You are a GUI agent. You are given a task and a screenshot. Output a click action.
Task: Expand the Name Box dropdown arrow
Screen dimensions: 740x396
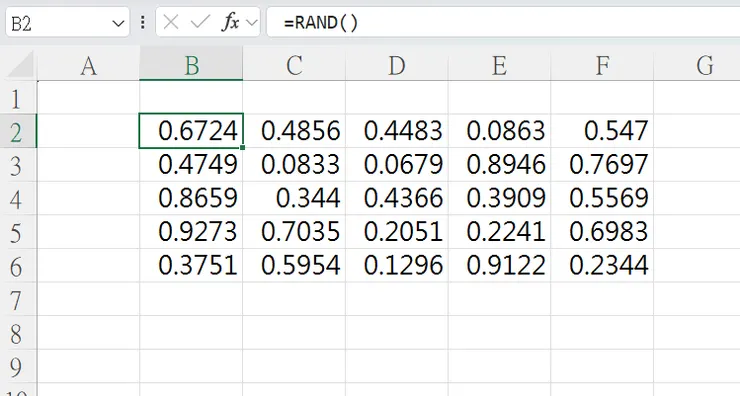tap(118, 23)
